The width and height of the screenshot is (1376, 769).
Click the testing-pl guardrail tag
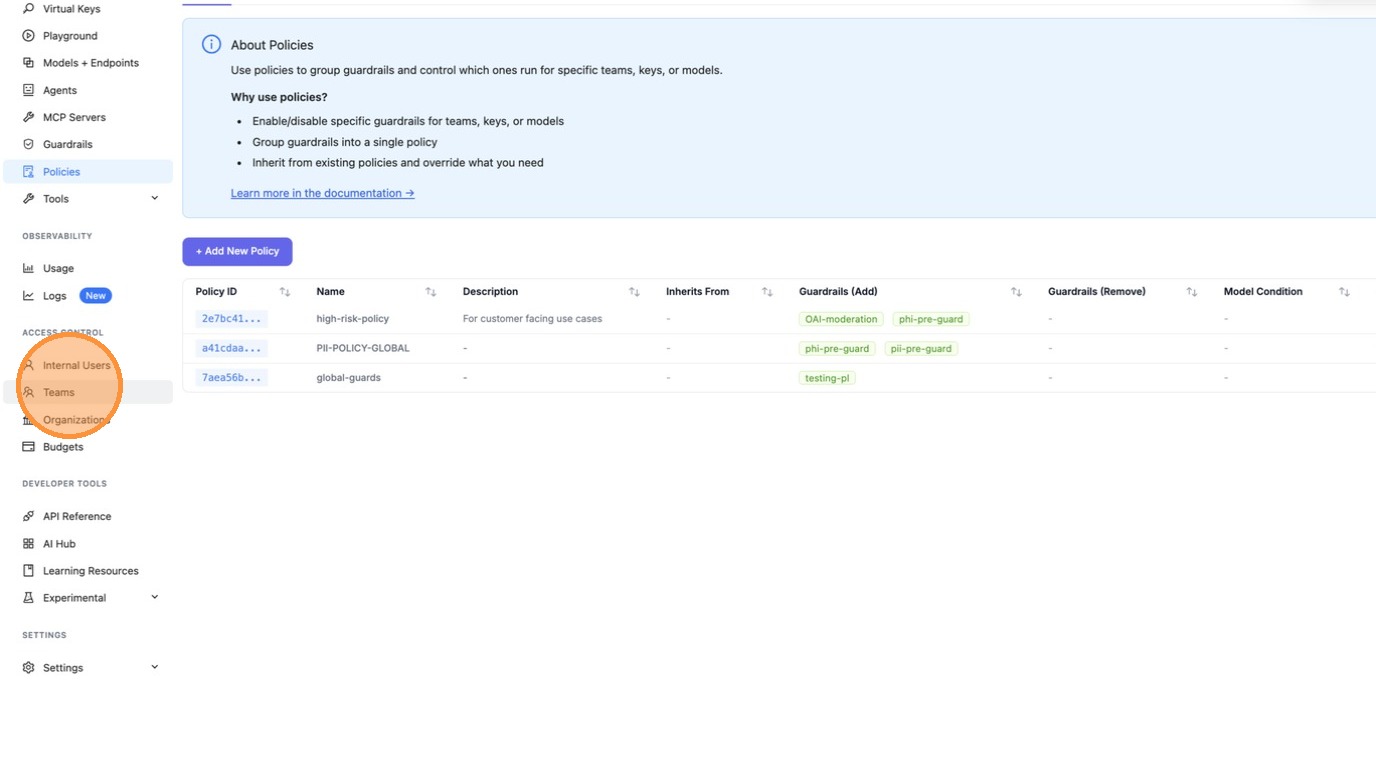click(x=827, y=378)
